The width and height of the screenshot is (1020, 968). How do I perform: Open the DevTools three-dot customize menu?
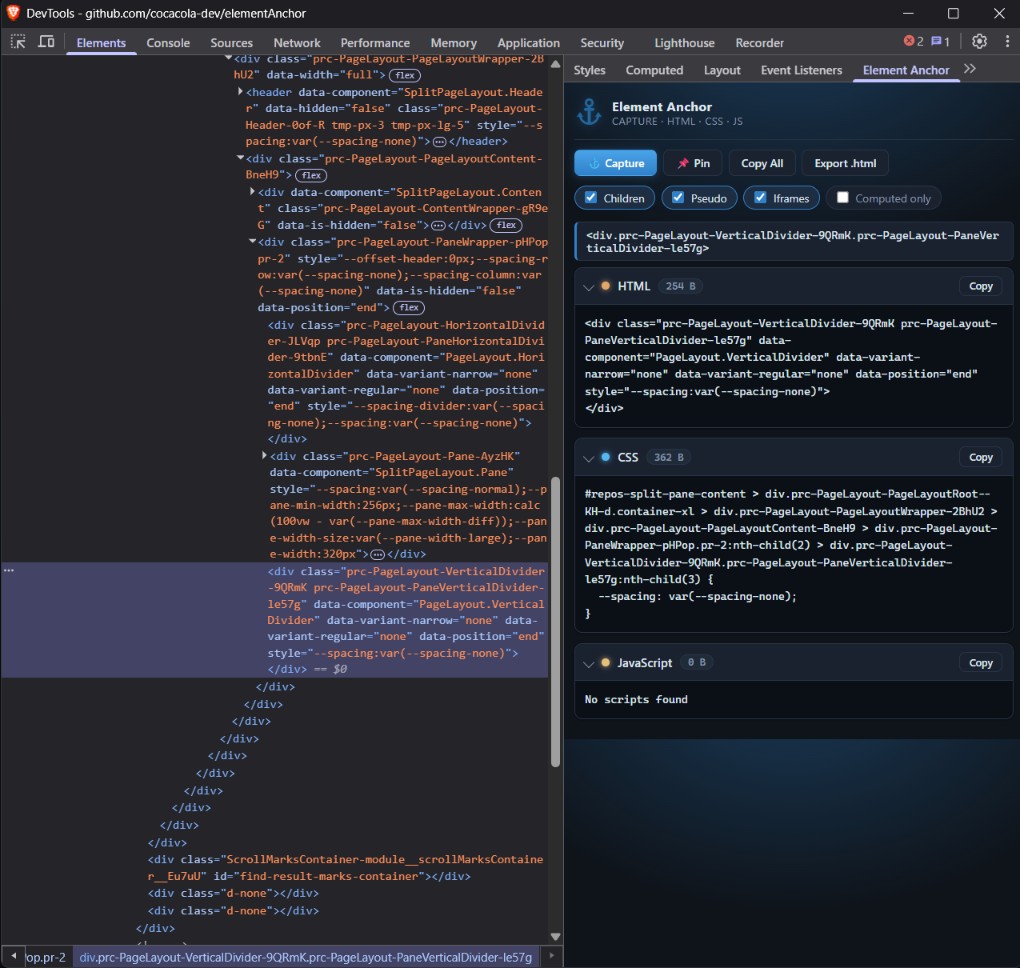coord(1007,42)
